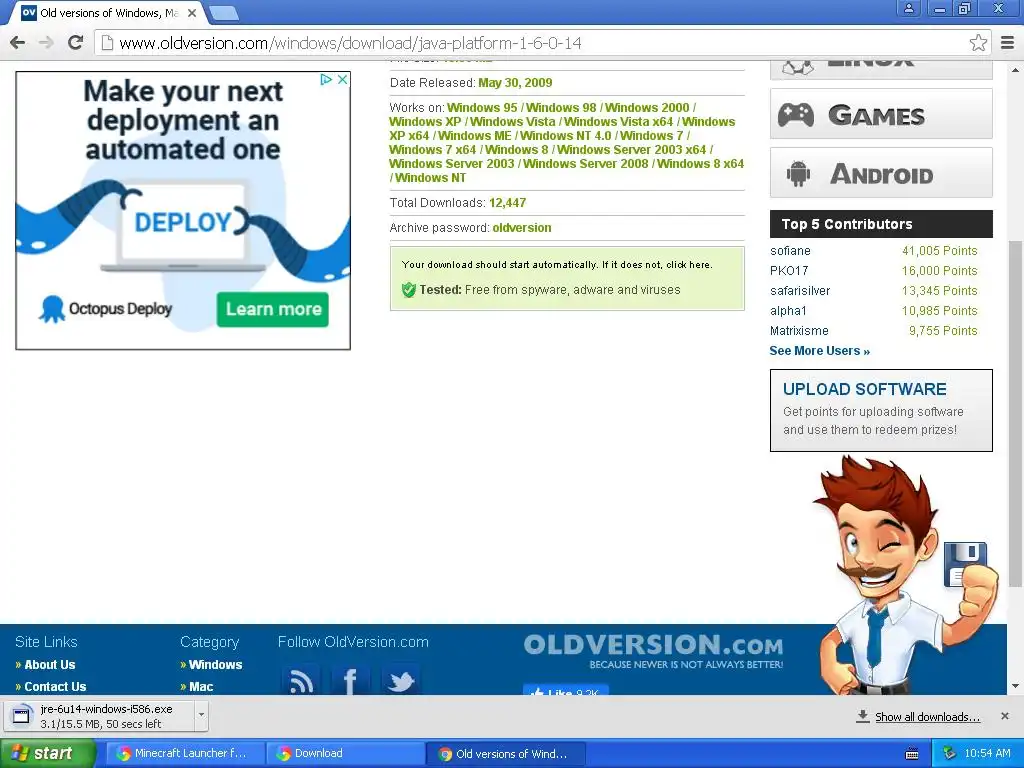
Task: Click the system clock showing 10:54 AM
Action: point(987,753)
